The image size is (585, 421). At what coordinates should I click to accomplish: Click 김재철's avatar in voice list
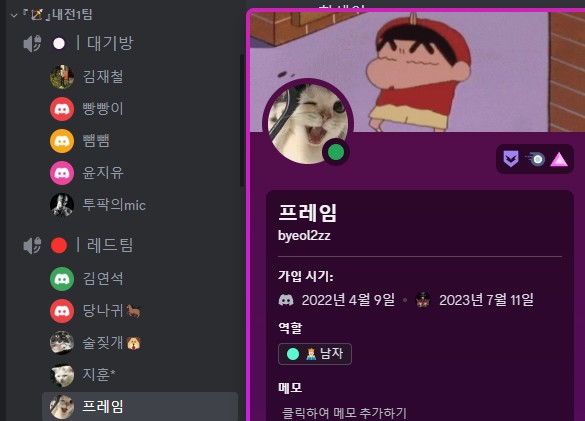(62, 77)
